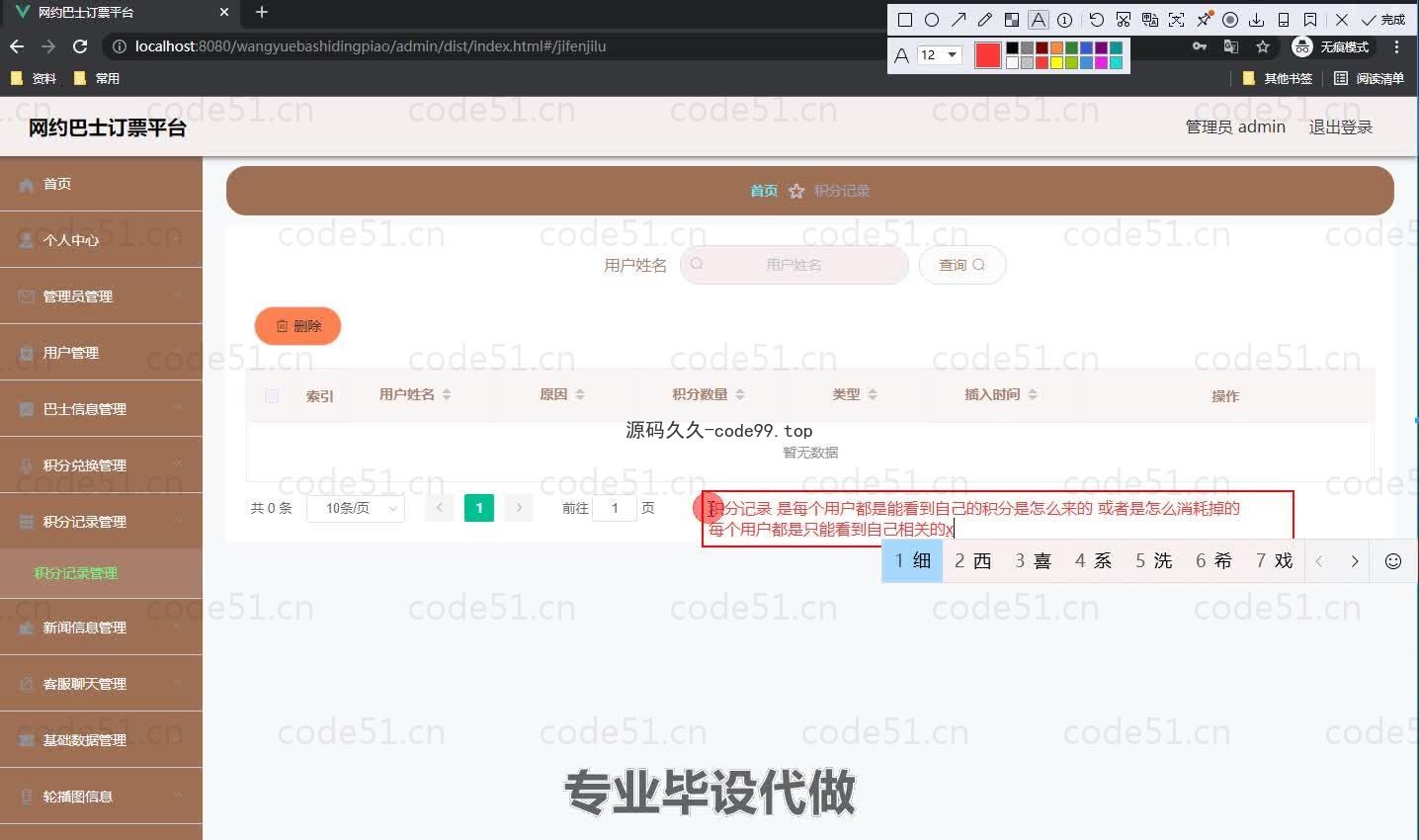Click the 用户姓名 search field
1419x840 pixels.
pos(794,265)
